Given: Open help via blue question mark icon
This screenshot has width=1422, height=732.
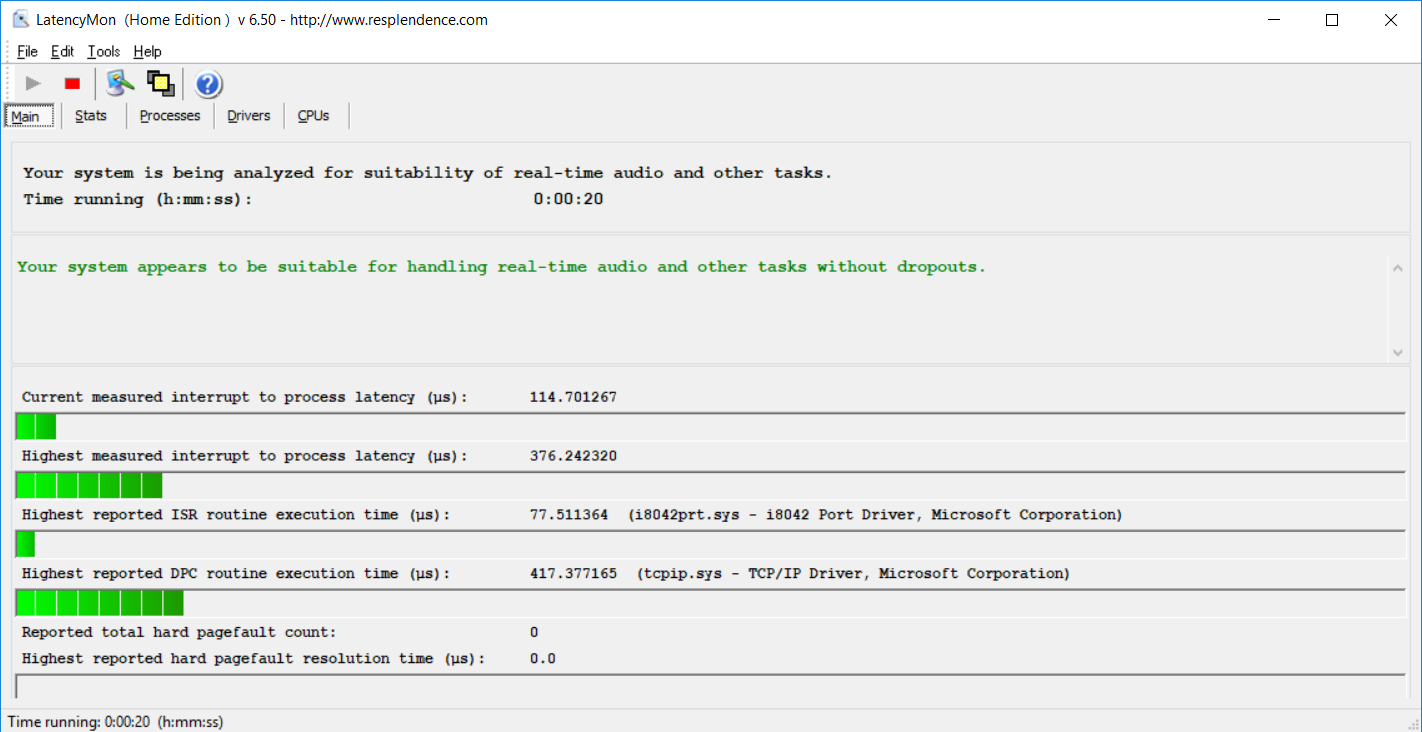Looking at the screenshot, I should click(x=208, y=84).
